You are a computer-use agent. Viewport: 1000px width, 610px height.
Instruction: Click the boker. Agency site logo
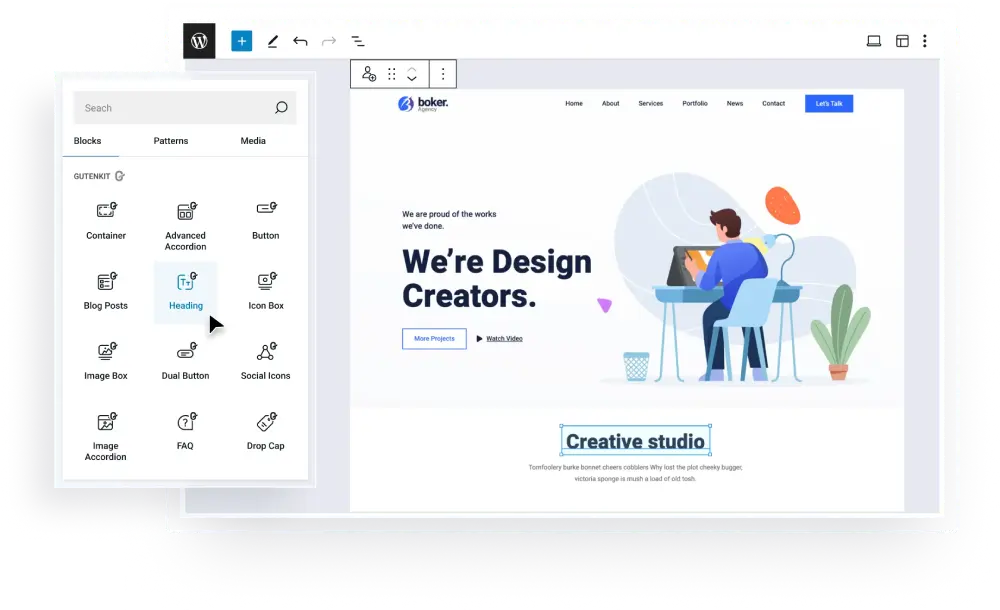pos(423,103)
